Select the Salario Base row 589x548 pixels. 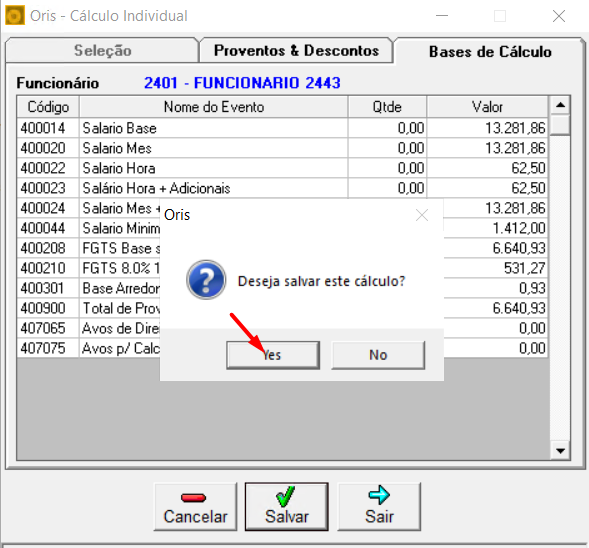coord(282,128)
